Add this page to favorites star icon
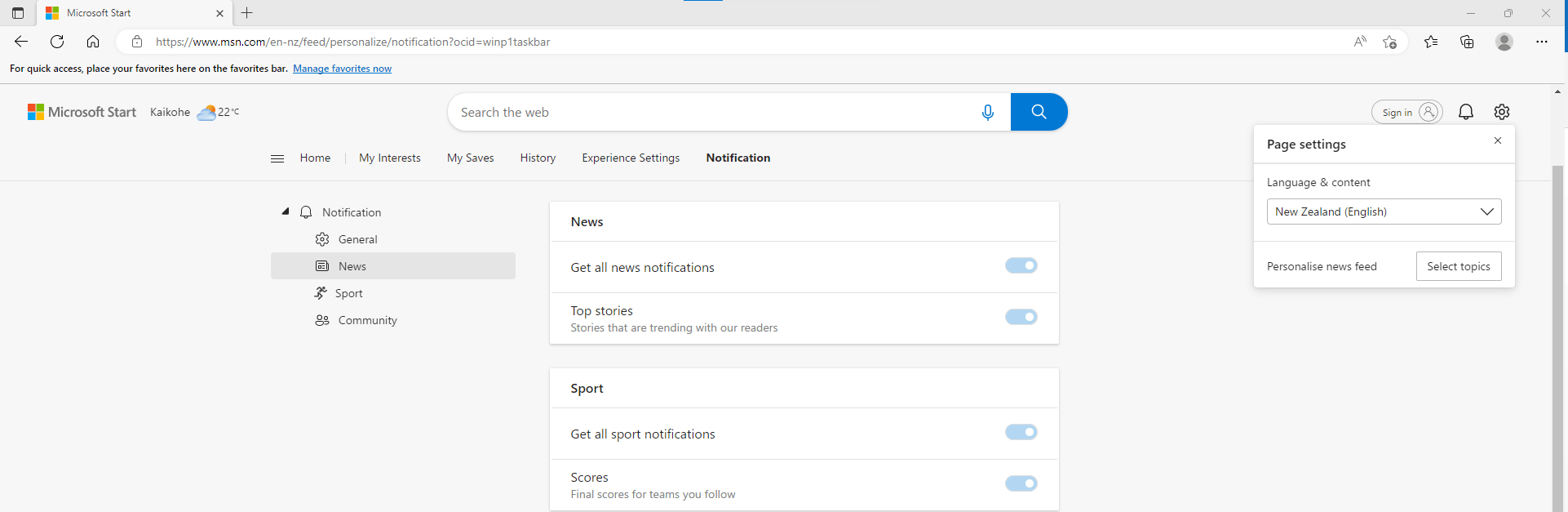Viewport: 1568px width, 512px height. coord(1390,42)
